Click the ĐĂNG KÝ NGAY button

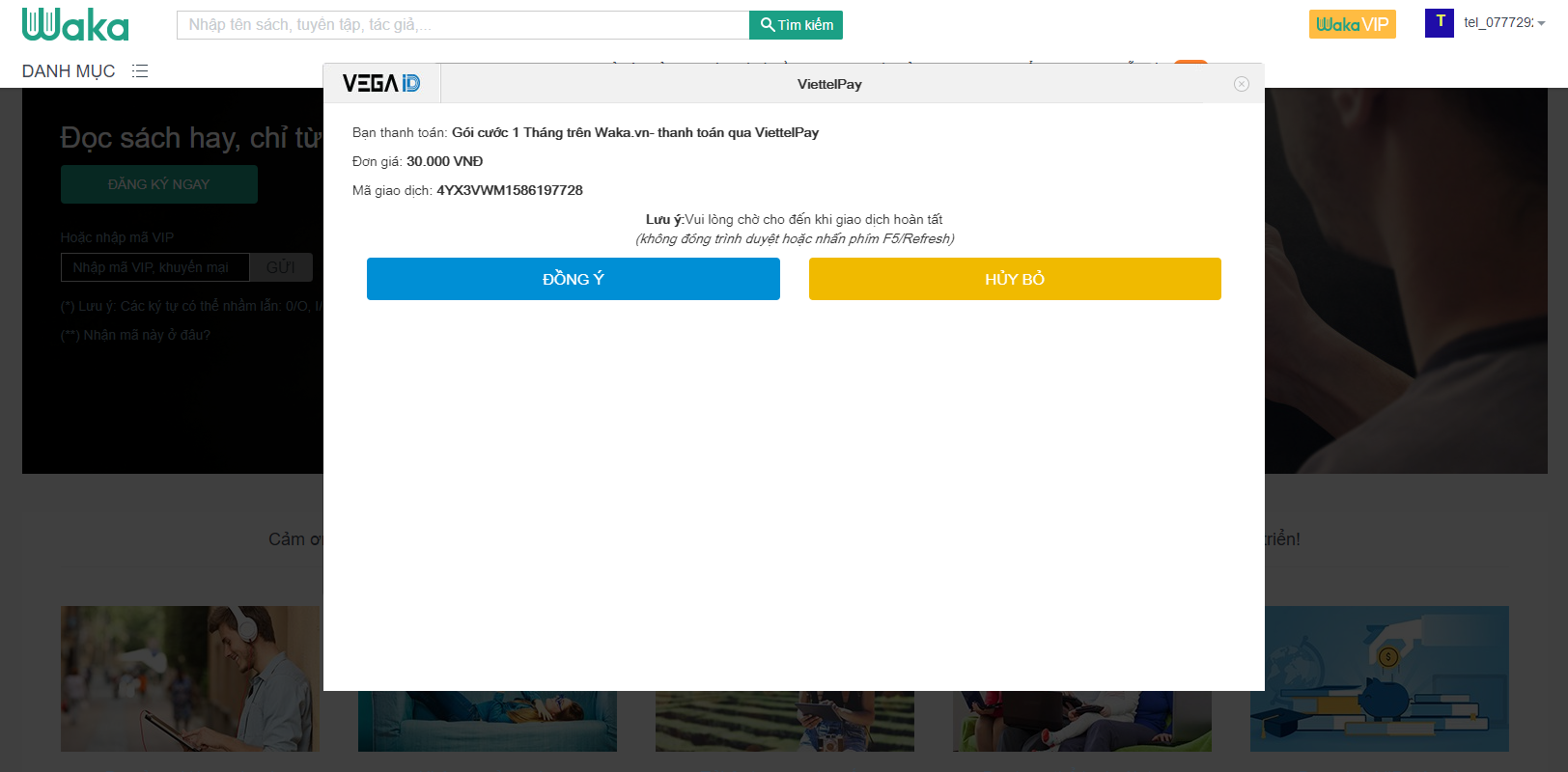158,184
